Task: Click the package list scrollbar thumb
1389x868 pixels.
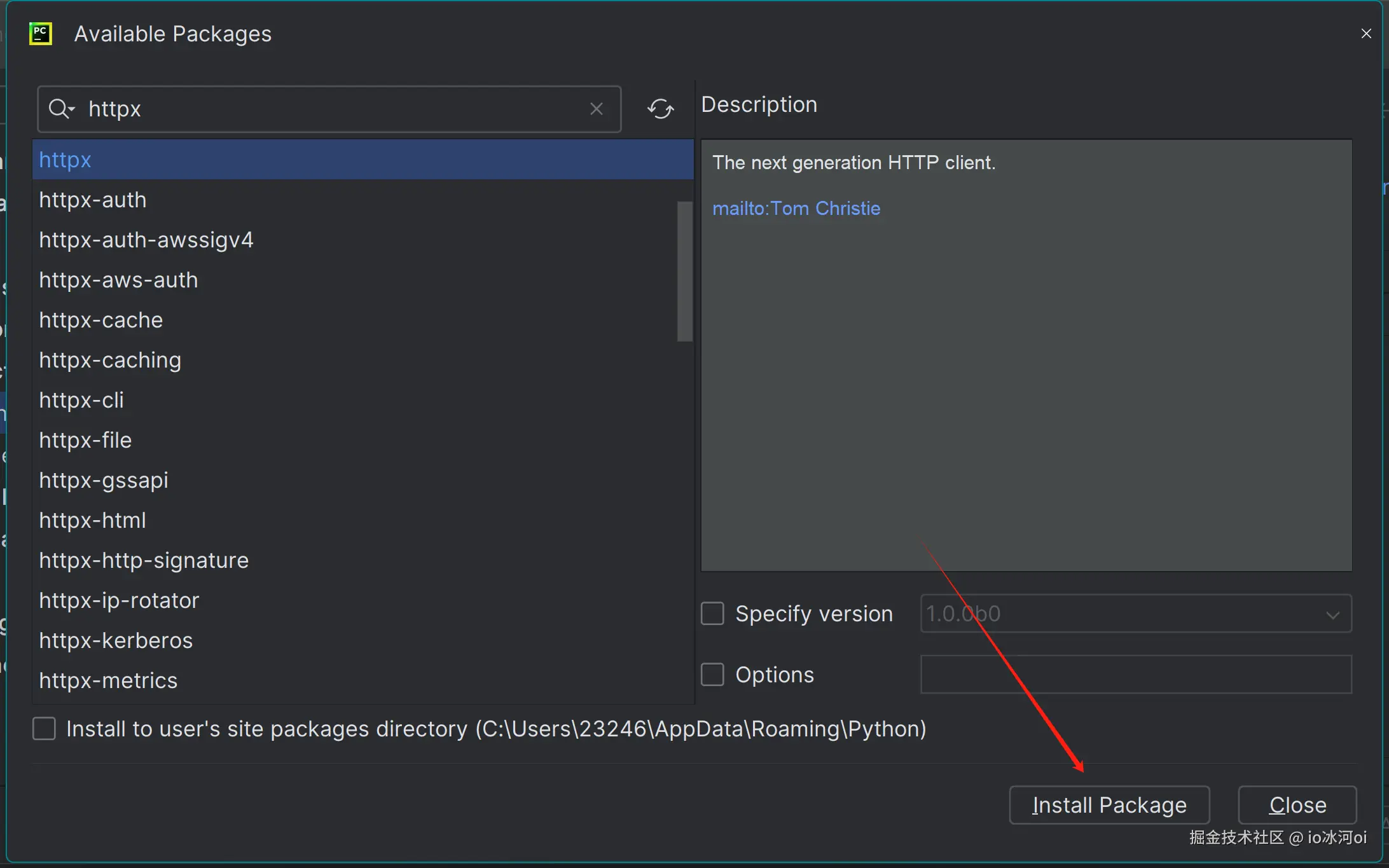Action: [684, 272]
